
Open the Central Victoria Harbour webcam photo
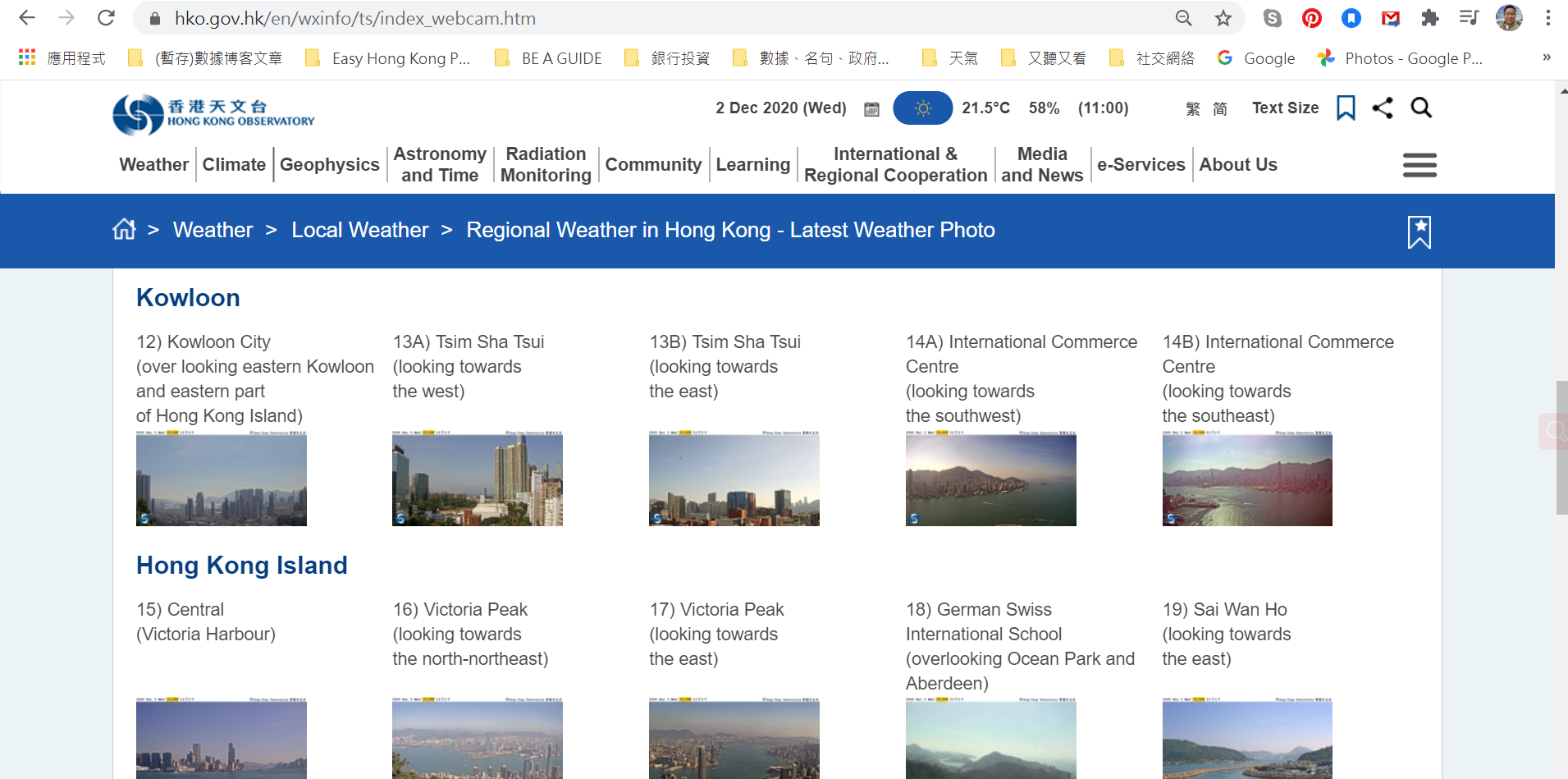tap(222, 738)
